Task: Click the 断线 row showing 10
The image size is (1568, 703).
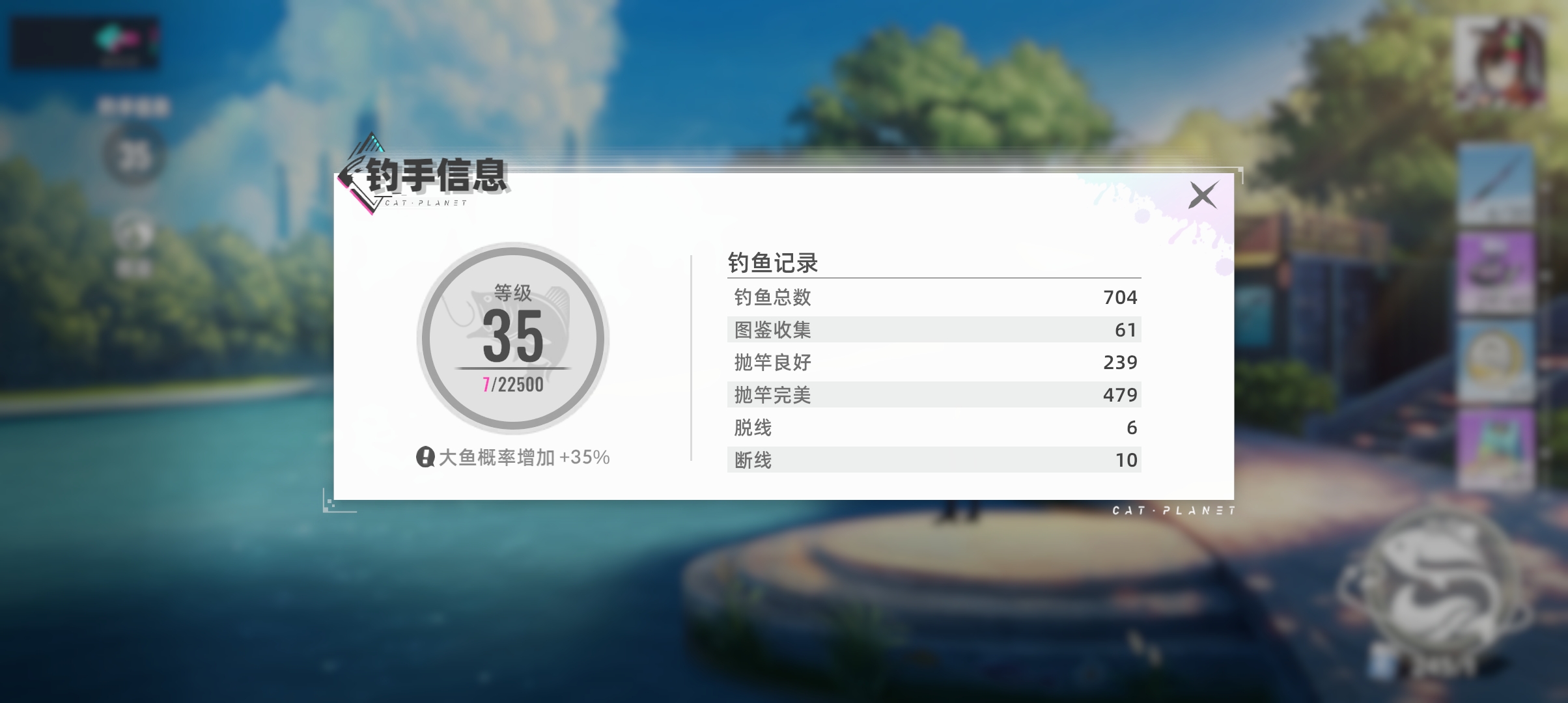Action: [934, 460]
